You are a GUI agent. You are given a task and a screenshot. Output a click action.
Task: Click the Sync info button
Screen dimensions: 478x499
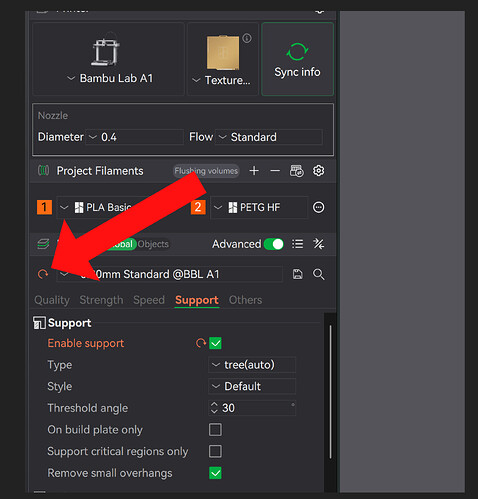pos(297,59)
